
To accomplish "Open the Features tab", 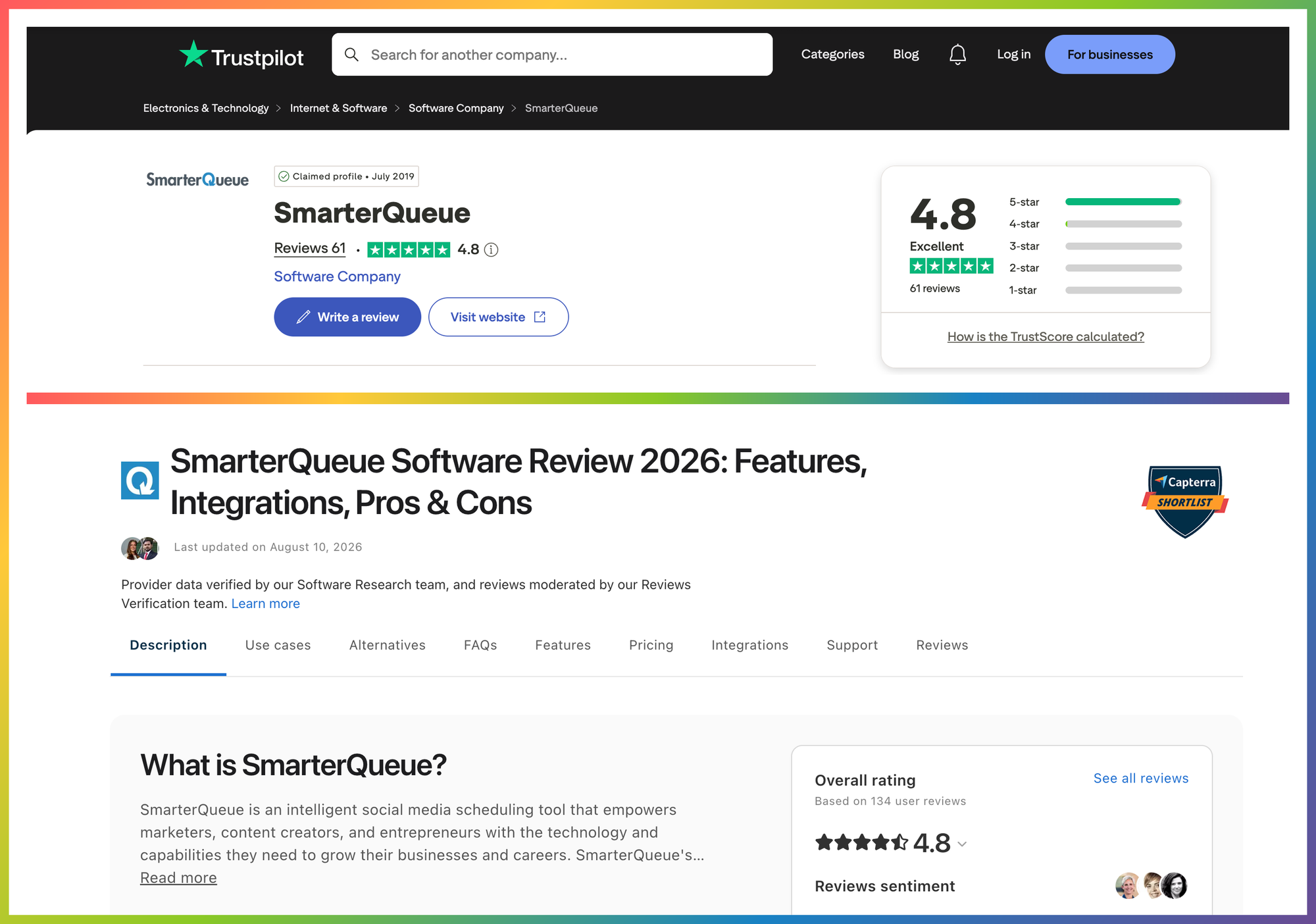I will 563,646.
